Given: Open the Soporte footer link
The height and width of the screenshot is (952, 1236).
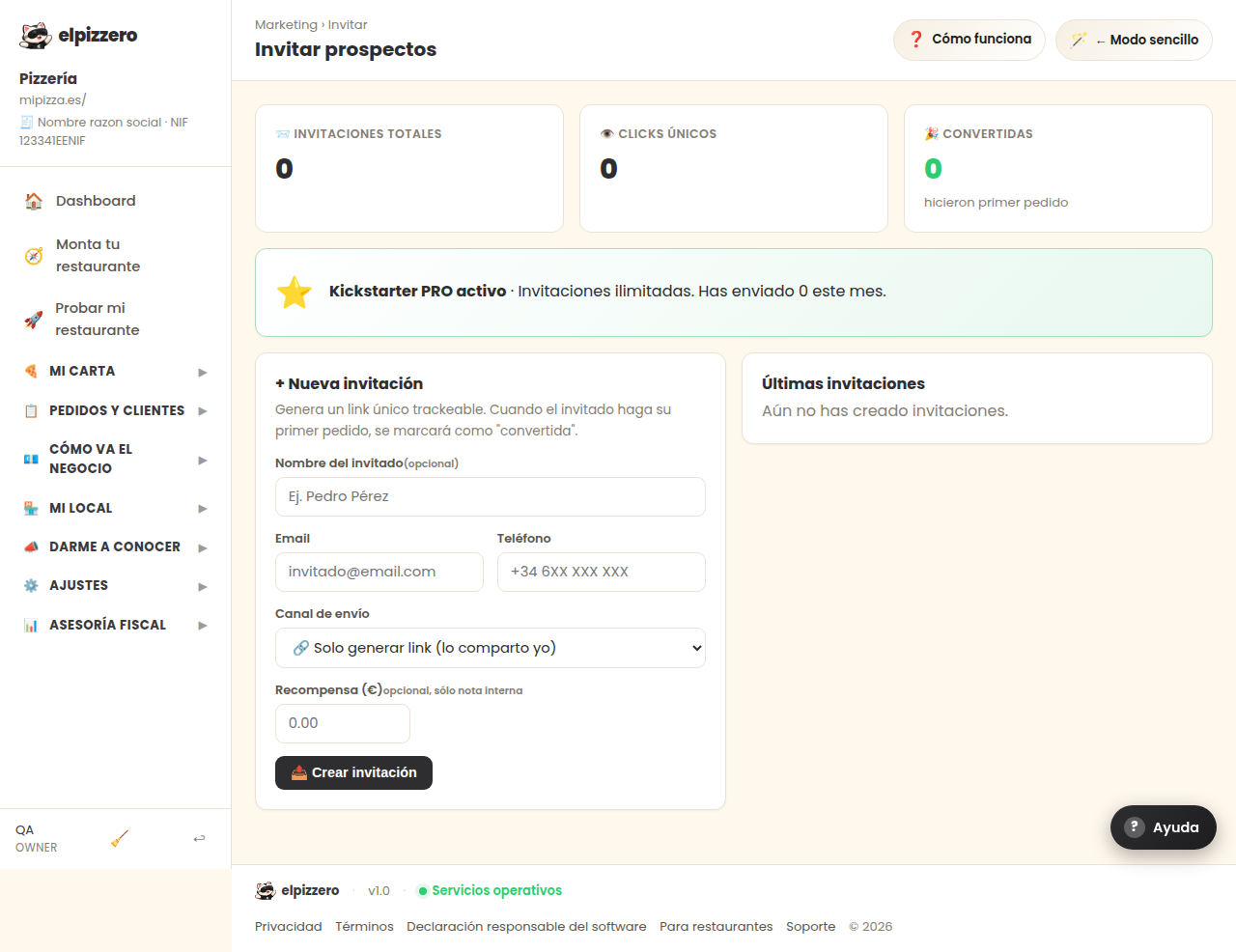Looking at the screenshot, I should click(x=811, y=927).
